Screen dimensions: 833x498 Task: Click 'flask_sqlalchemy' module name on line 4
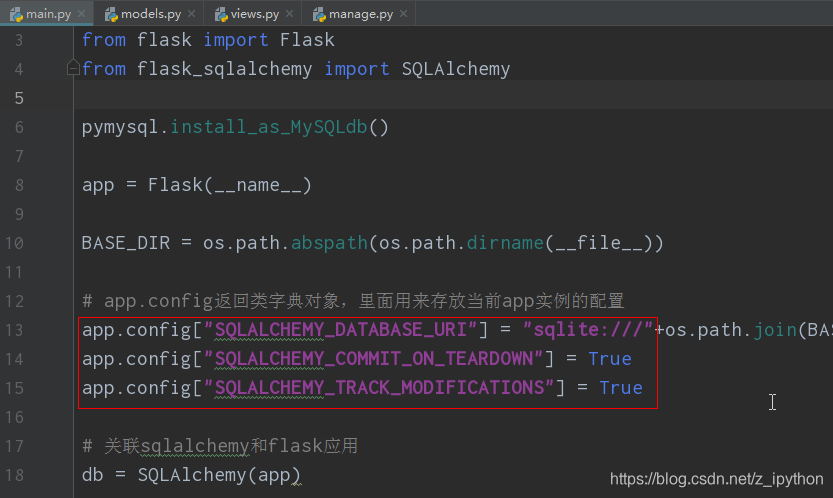pos(224,69)
